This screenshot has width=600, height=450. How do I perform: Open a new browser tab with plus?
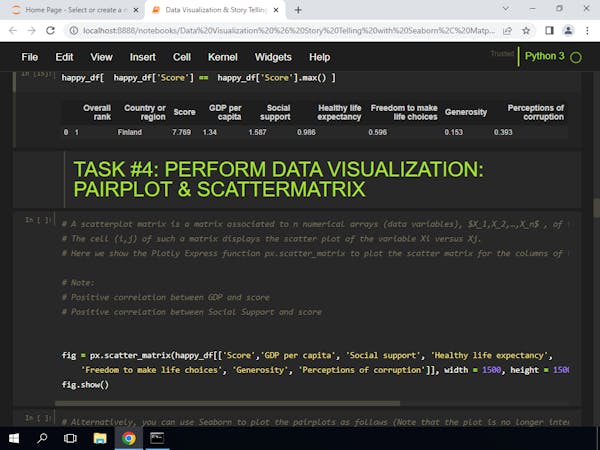298,10
